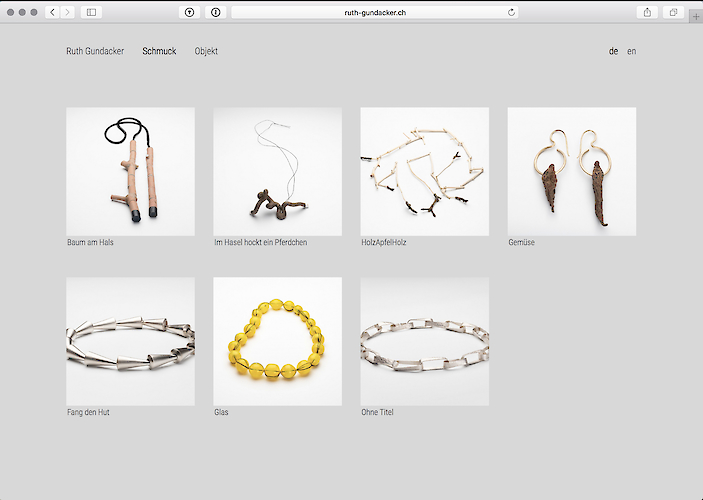The width and height of the screenshot is (703, 500).
Task: Open the Share menu icon
Action: coord(647,12)
